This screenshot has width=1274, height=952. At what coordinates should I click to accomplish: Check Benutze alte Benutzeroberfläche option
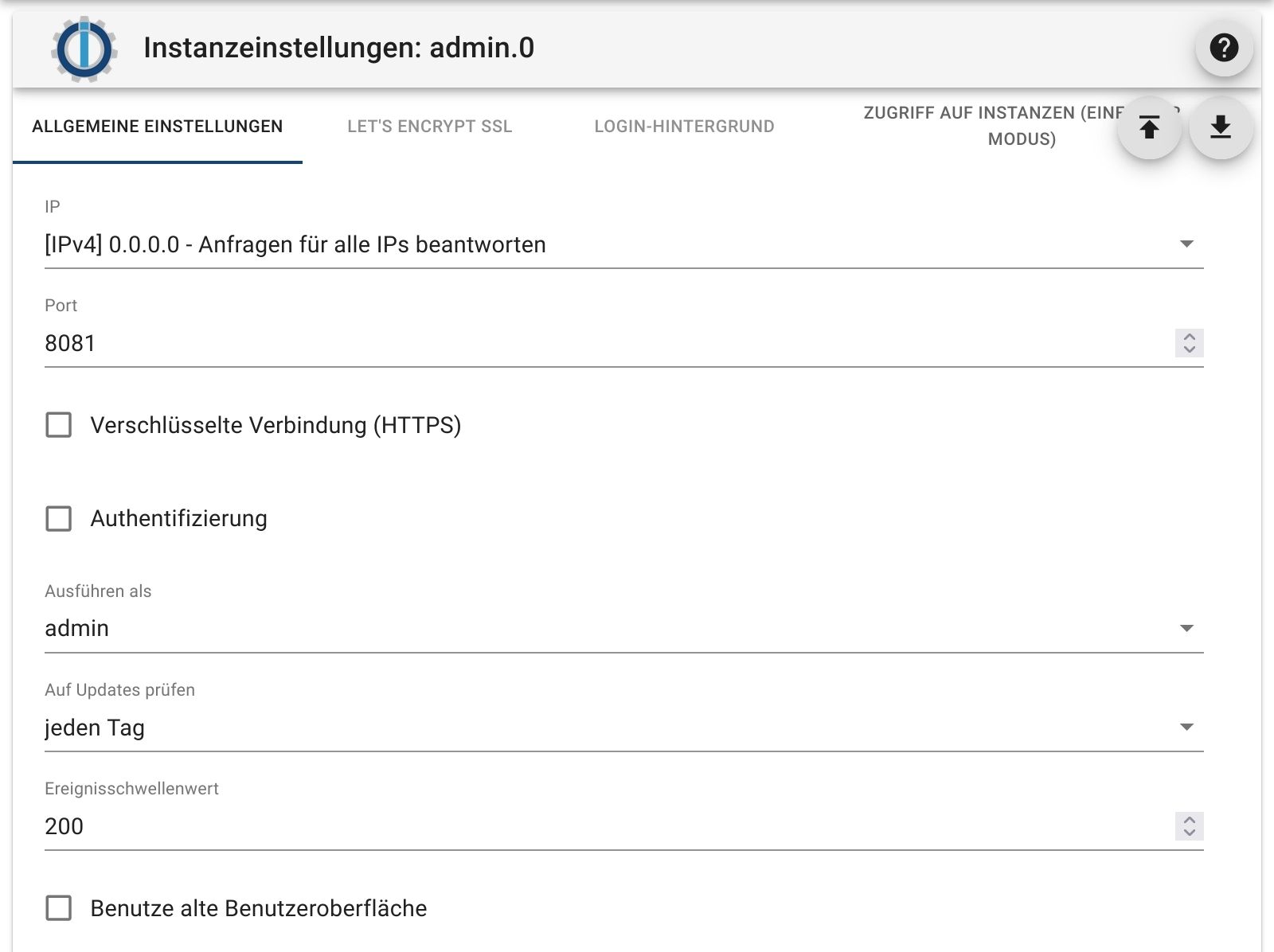(59, 908)
